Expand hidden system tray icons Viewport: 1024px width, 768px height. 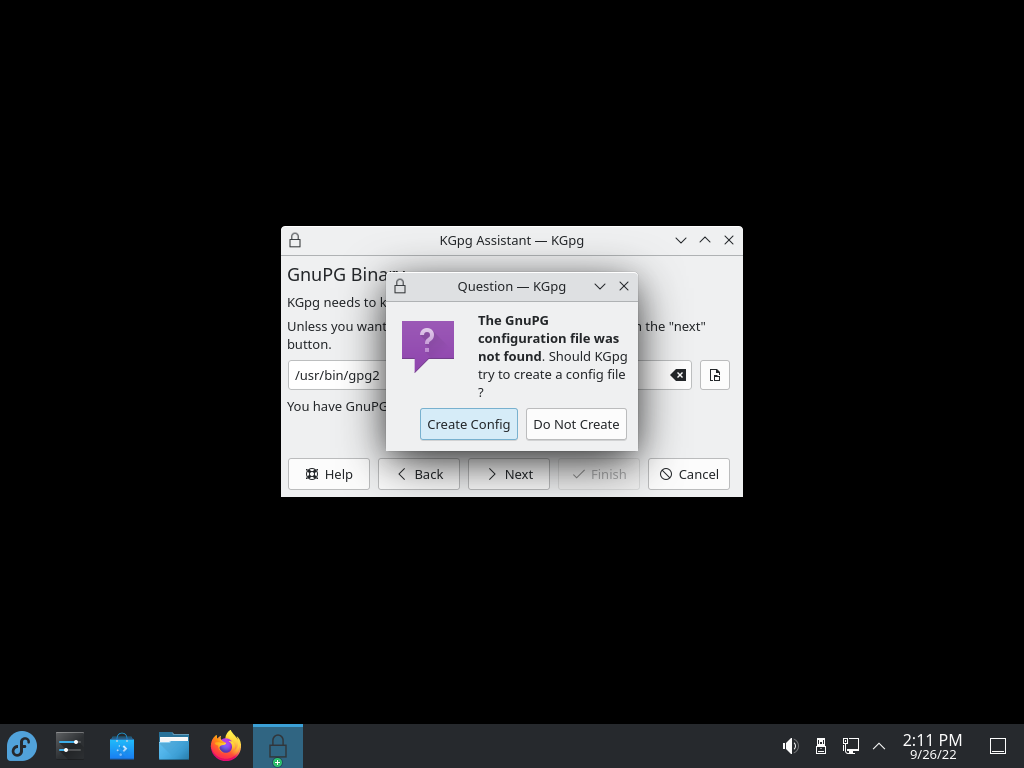click(879, 746)
